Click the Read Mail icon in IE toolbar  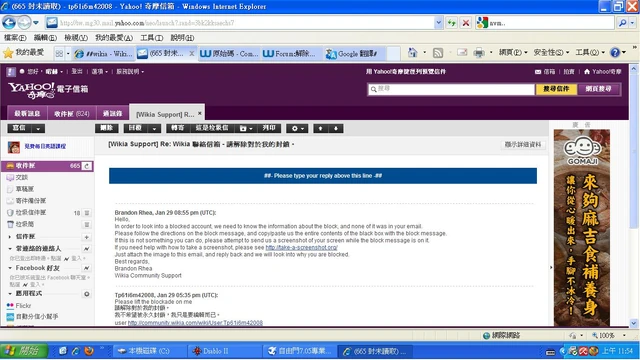pyautogui.click(x=462, y=53)
